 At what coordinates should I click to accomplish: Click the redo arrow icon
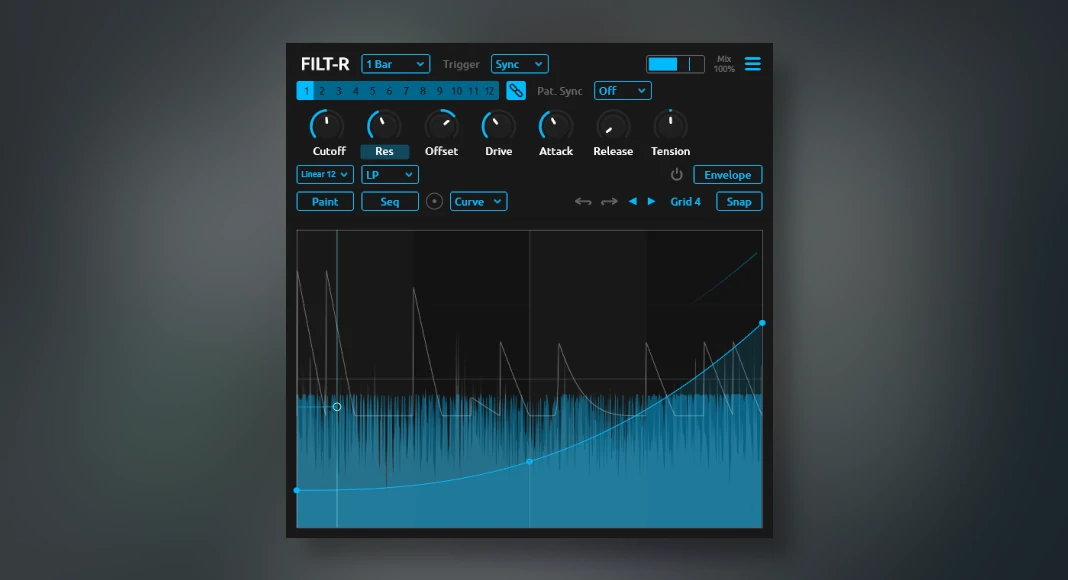pos(609,202)
